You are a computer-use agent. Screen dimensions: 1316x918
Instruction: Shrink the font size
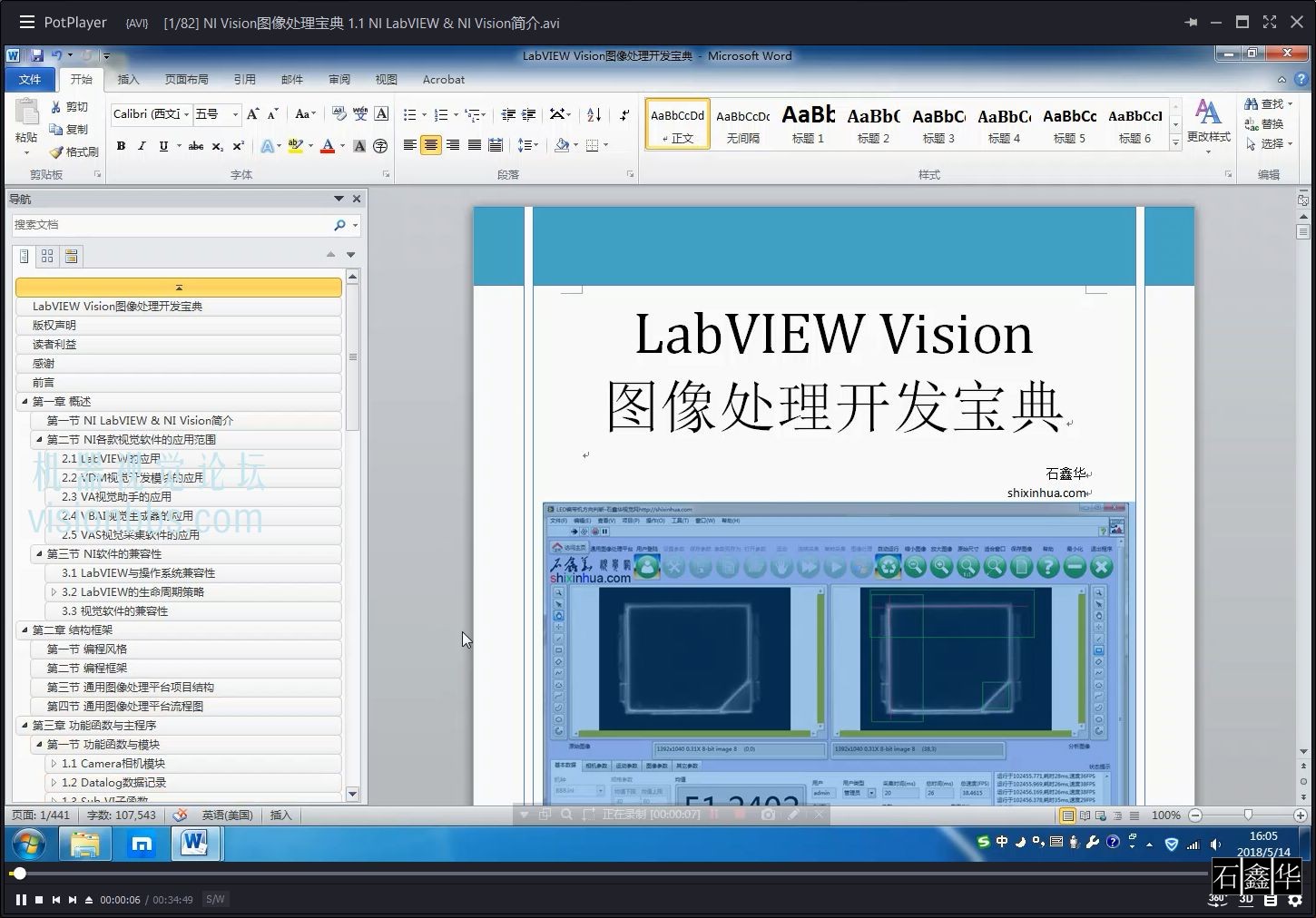tap(272, 114)
